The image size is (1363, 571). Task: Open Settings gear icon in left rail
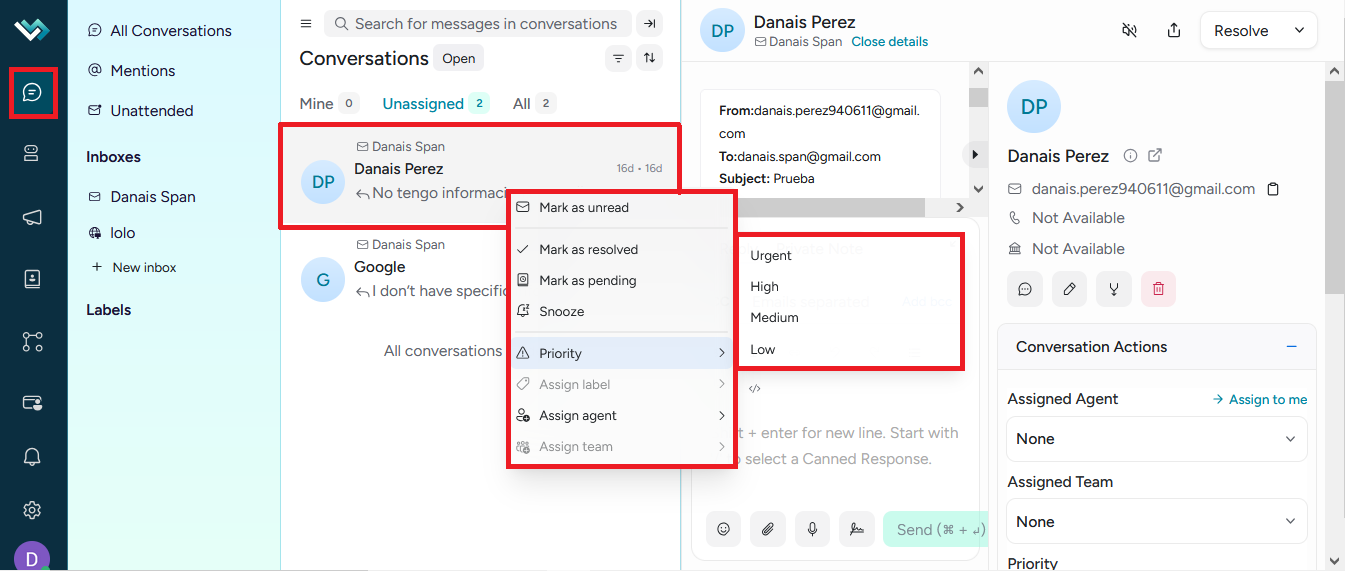click(x=32, y=510)
